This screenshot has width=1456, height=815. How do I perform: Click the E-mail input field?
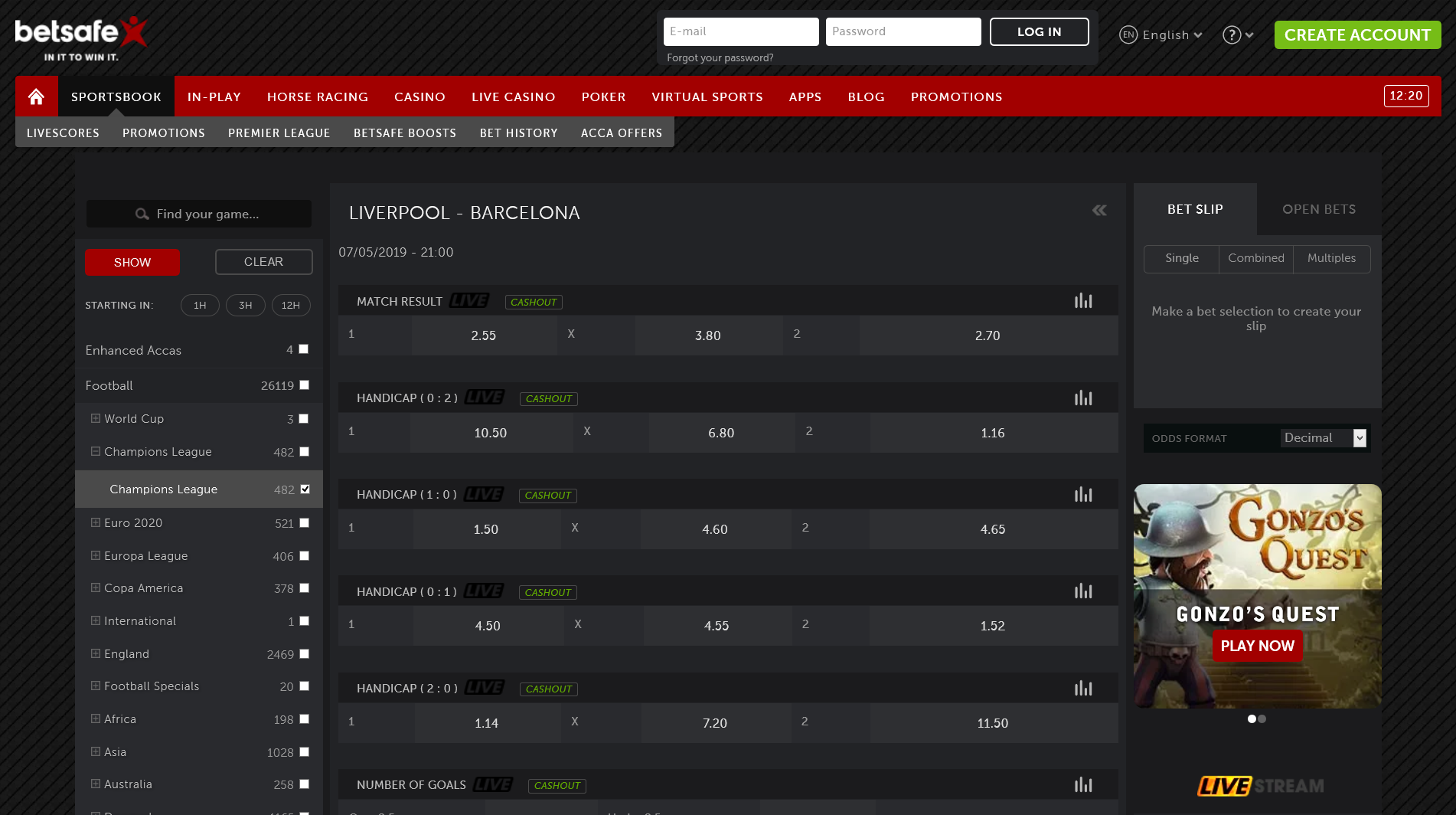pos(741,32)
